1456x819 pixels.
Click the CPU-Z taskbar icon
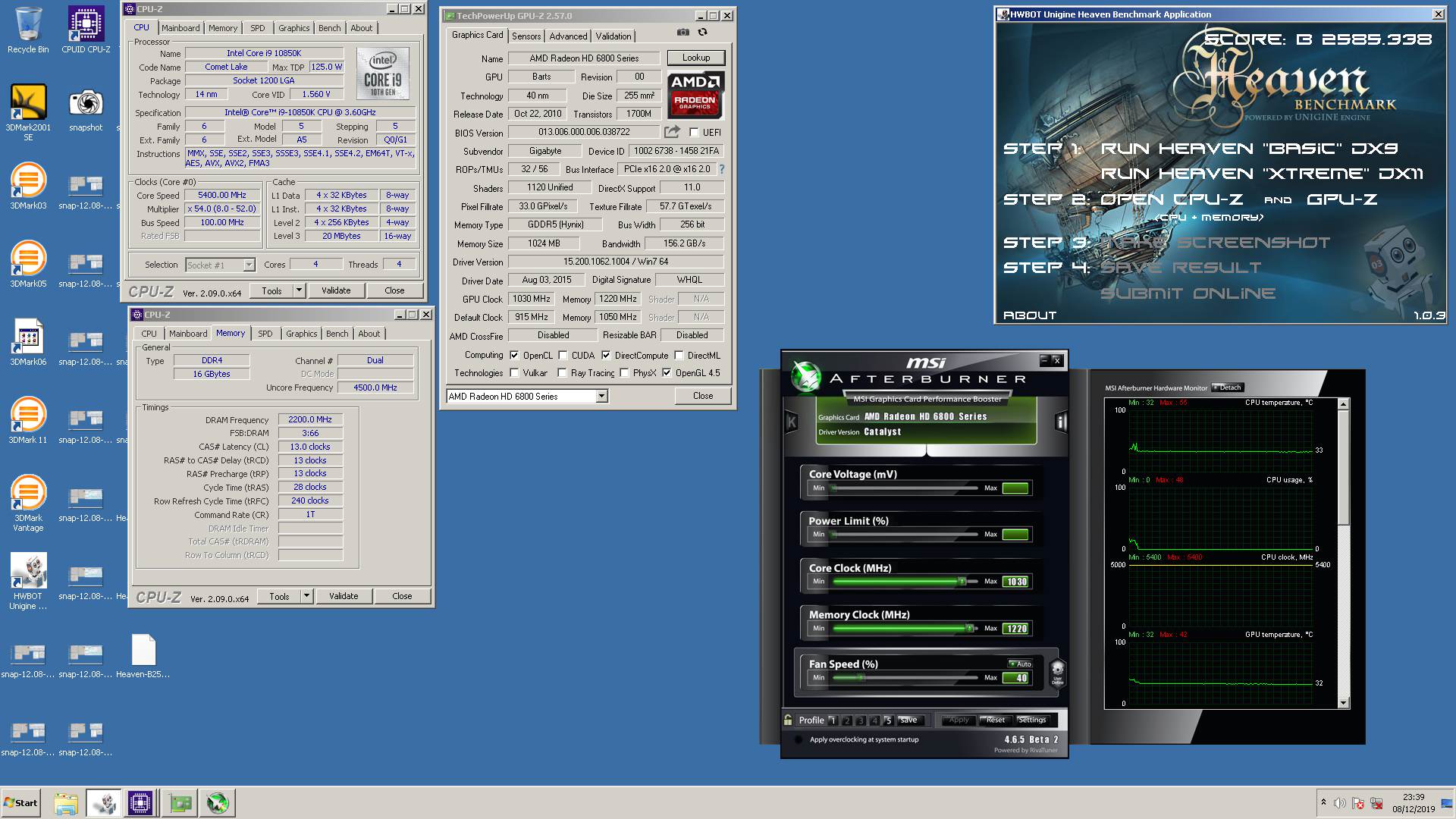pos(140,803)
